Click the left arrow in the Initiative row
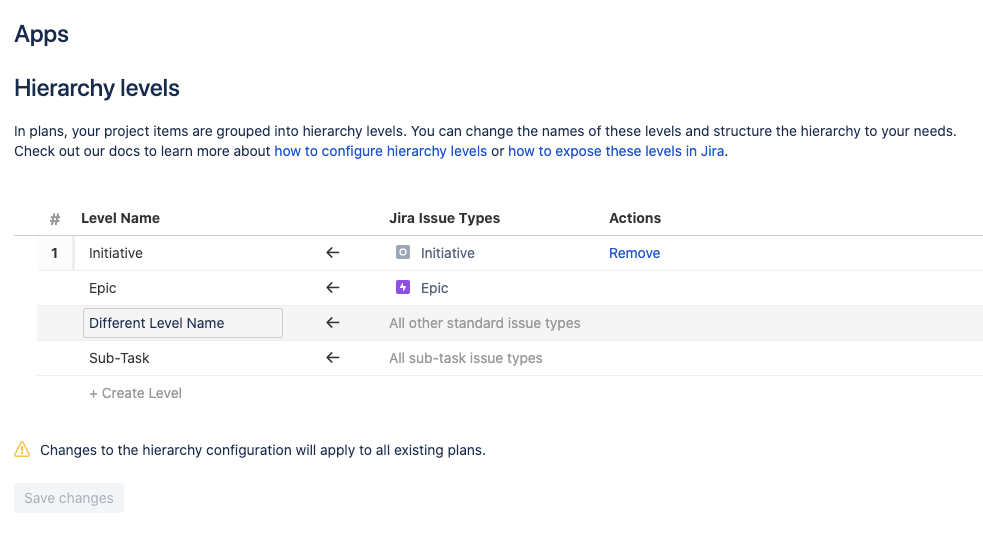The width and height of the screenshot is (983, 542). (x=333, y=253)
